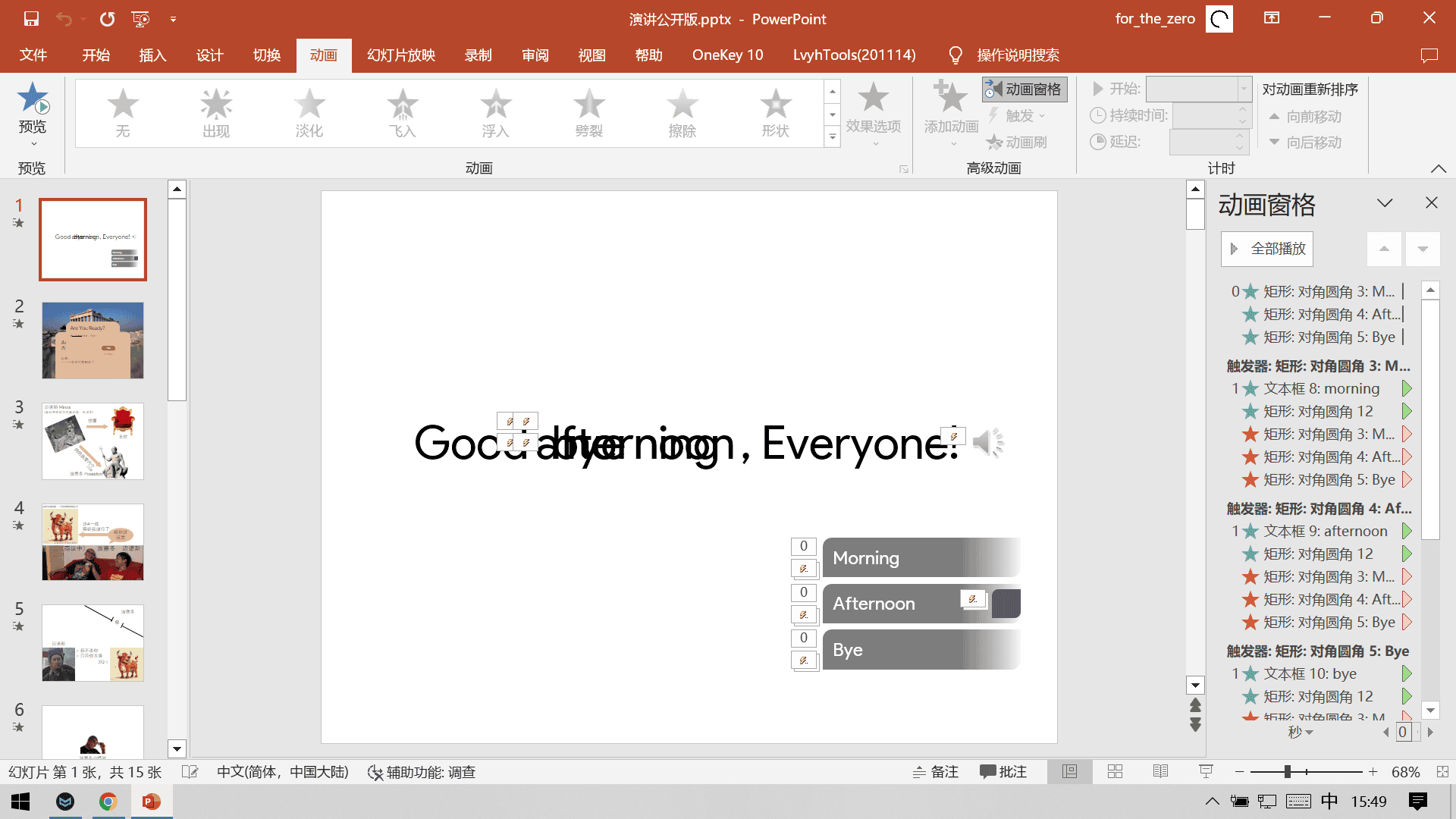The width and height of the screenshot is (1456, 819).
Task: Toggle the Comments (批注) pane
Action: [x=1003, y=771]
